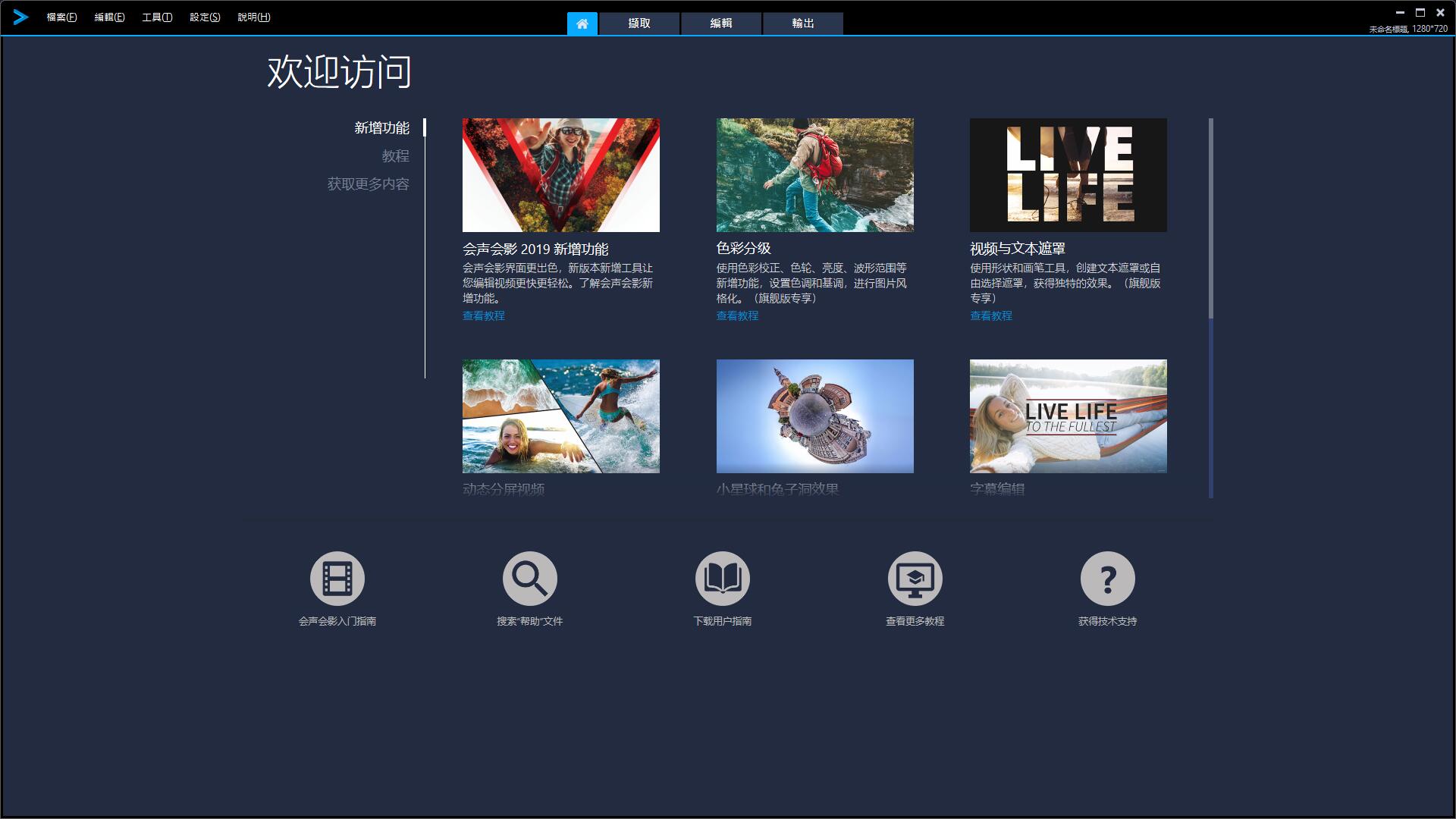Open the 檔案(F) menu

61,17
